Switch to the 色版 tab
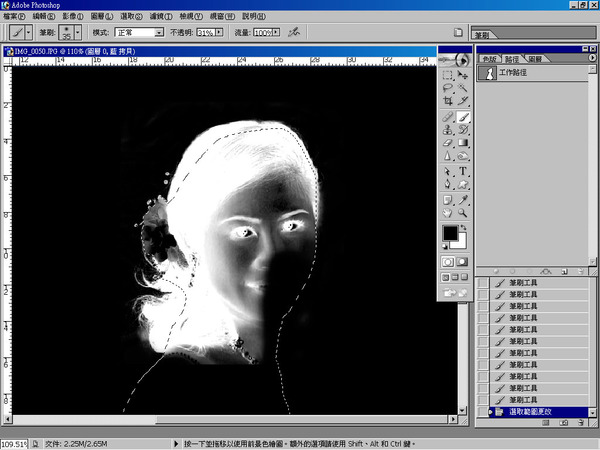 pyautogui.click(x=489, y=59)
